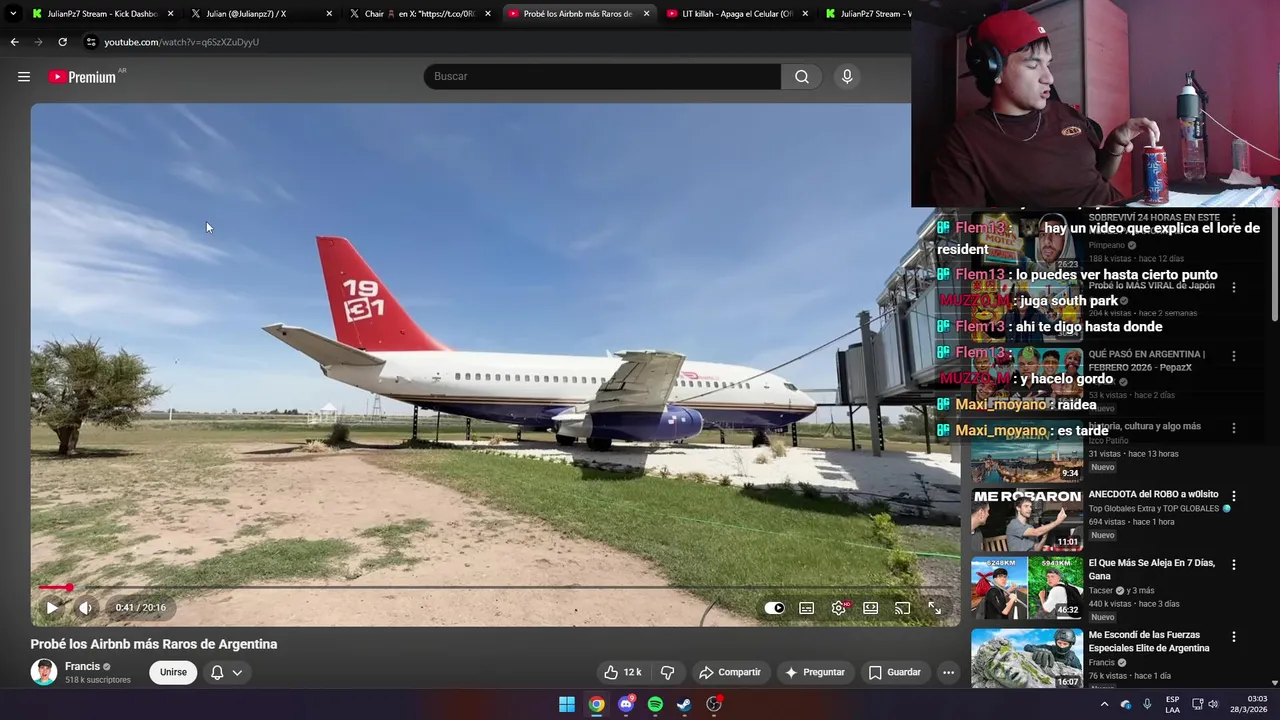Screen dimensions: 1280x720
Task: Open Steam from the taskbar
Action: point(684,704)
